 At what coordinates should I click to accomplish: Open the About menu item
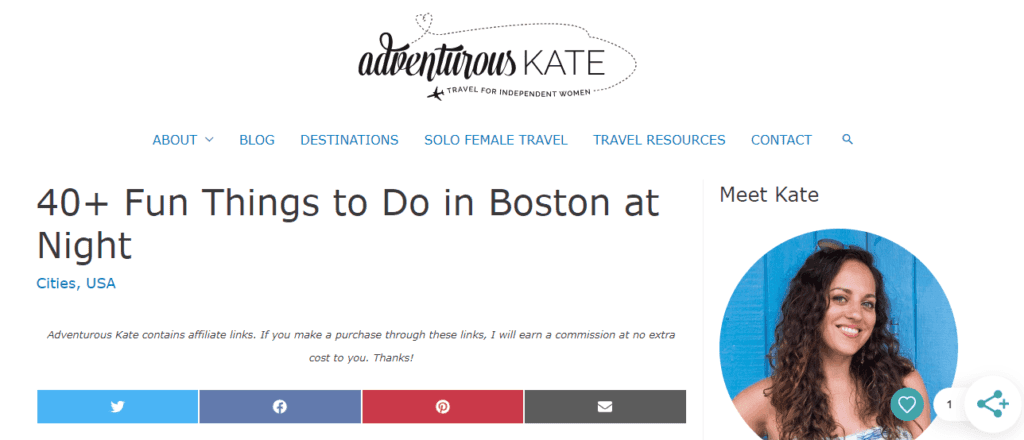[x=174, y=140]
